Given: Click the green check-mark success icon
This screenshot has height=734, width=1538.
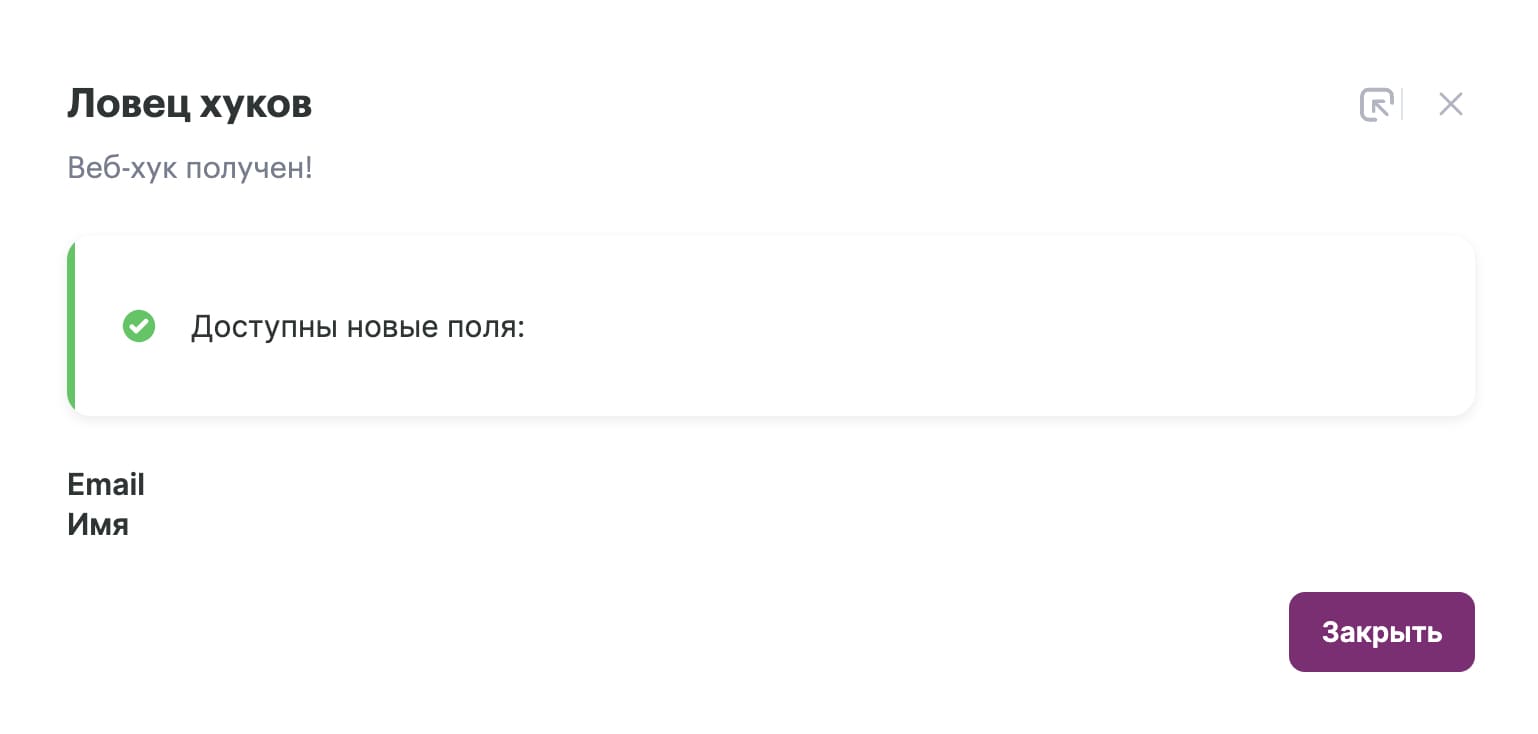Looking at the screenshot, I should pos(139,326).
